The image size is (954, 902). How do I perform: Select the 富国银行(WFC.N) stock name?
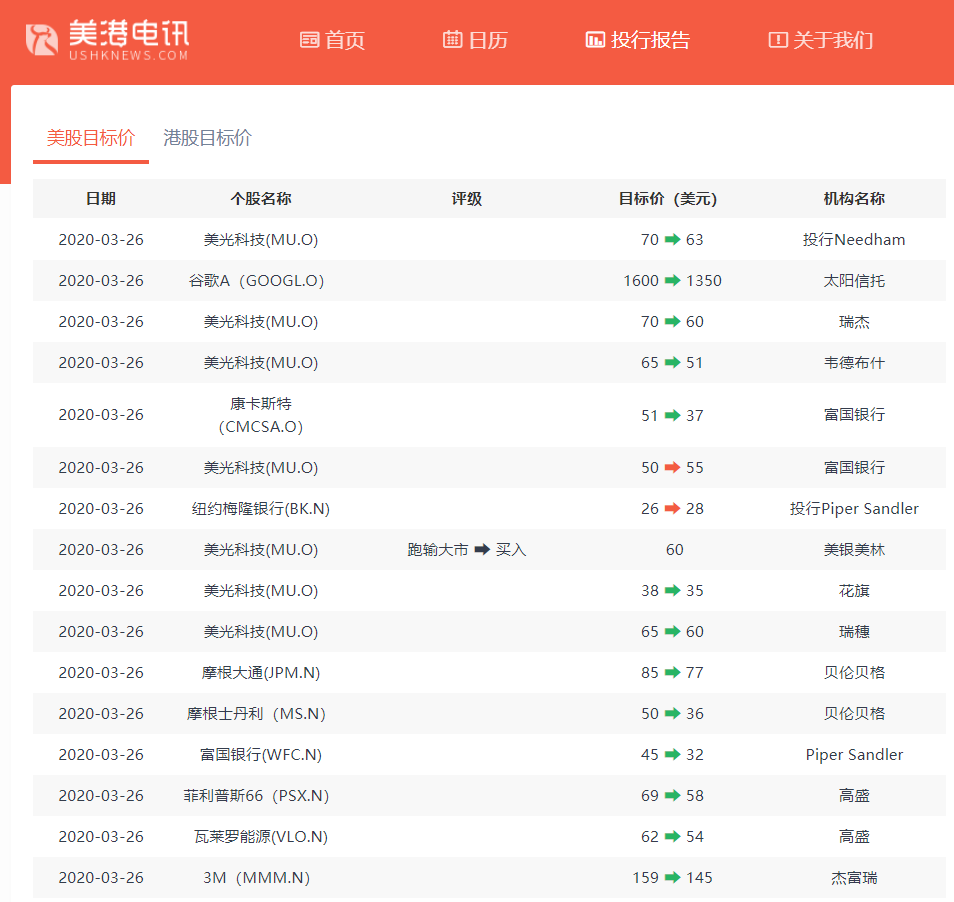pos(261,755)
